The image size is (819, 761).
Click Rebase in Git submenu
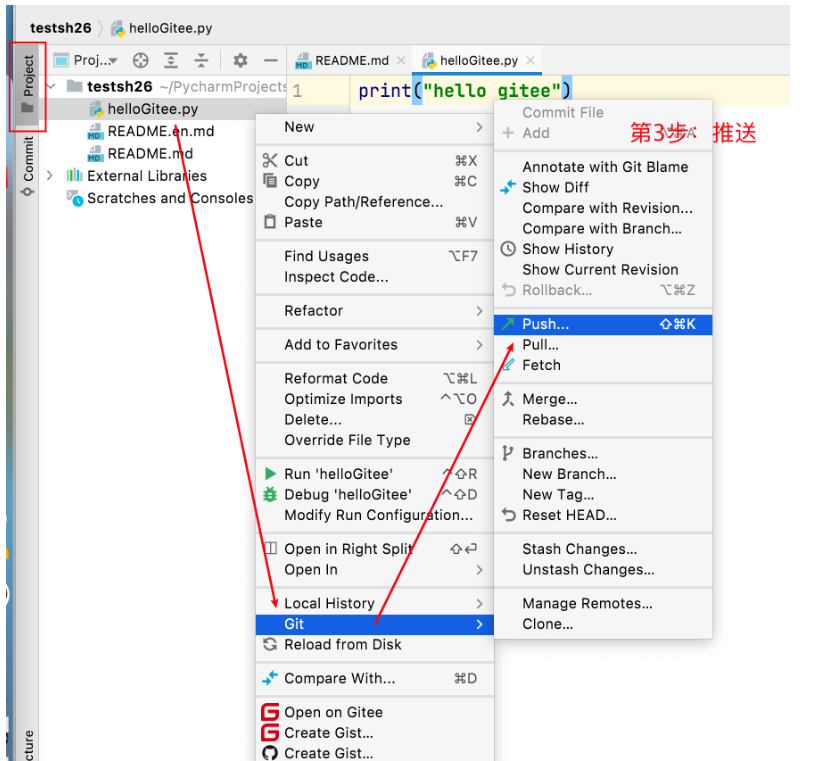(603, 419)
